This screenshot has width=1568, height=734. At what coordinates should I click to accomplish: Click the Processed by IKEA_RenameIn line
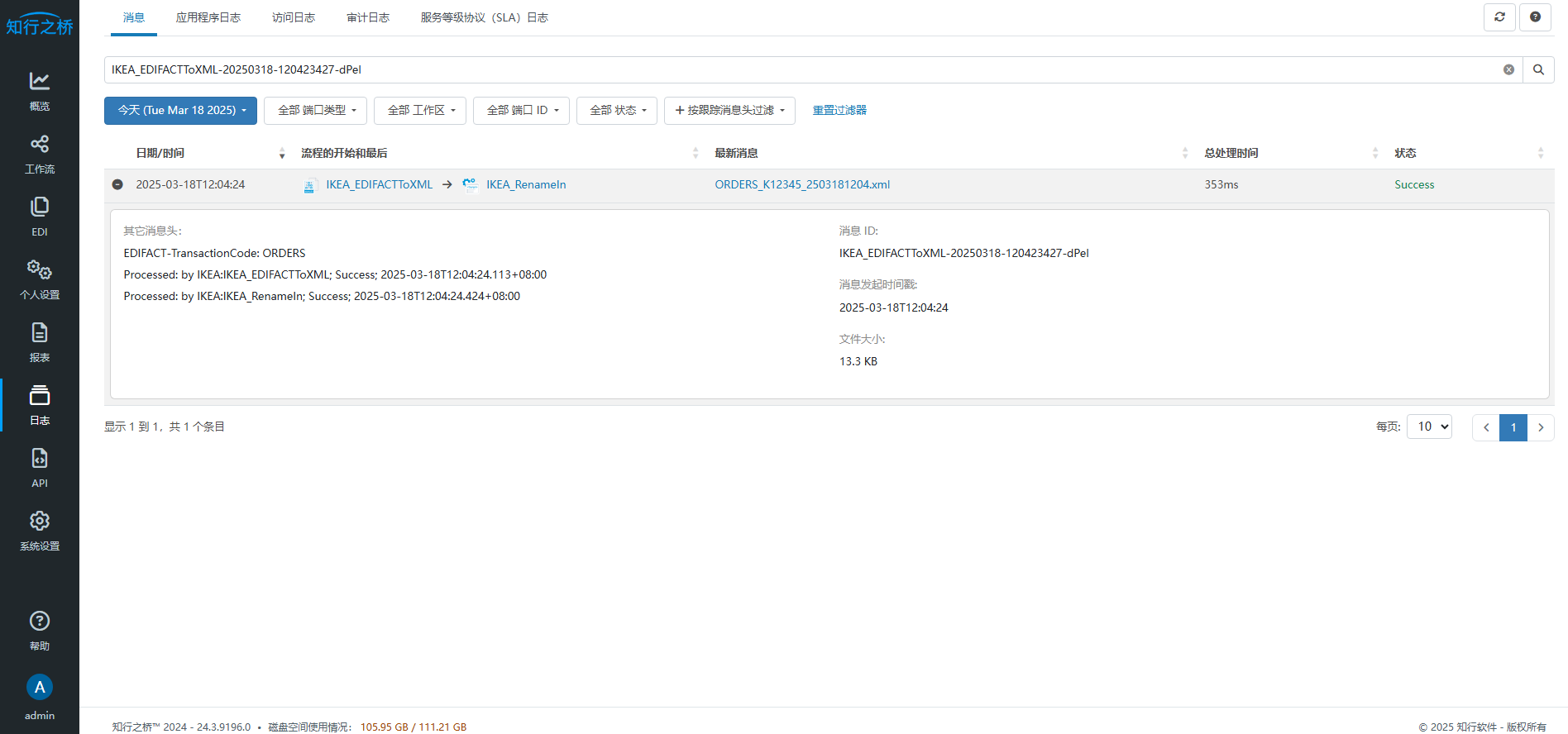click(322, 296)
